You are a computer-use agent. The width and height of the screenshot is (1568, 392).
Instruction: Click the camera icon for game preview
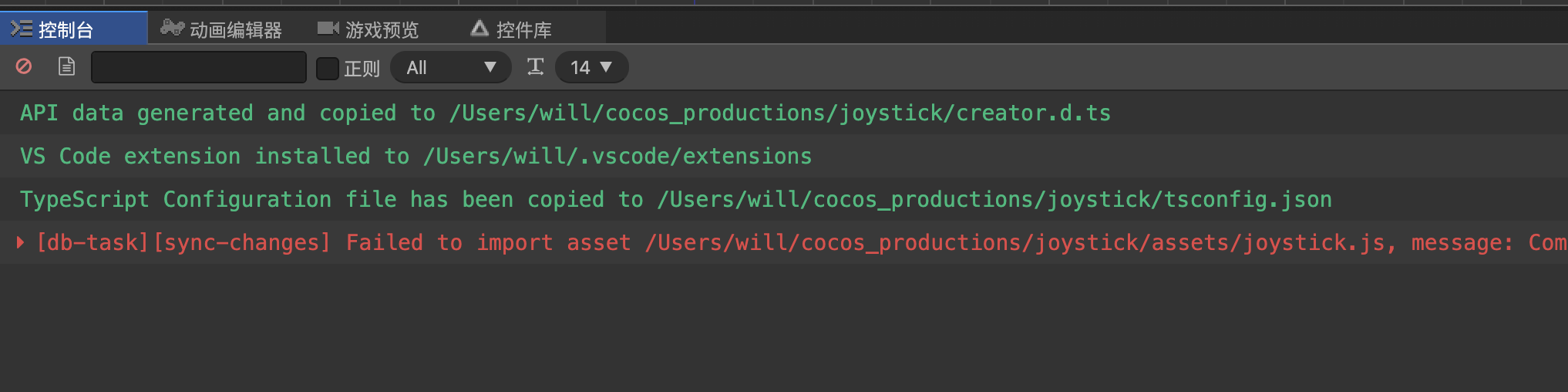pos(328,29)
